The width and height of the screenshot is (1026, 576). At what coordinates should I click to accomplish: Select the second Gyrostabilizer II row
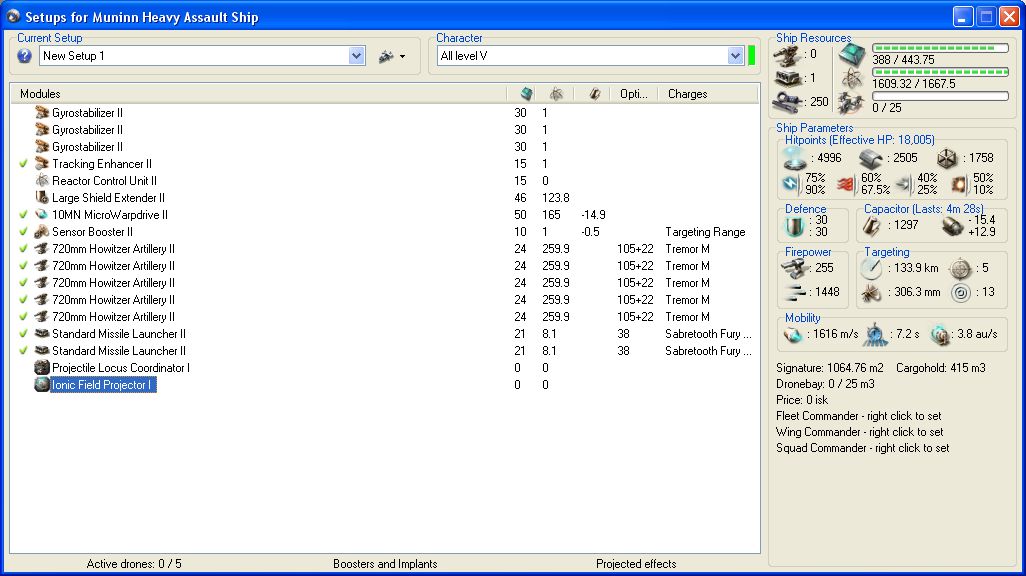pos(385,130)
